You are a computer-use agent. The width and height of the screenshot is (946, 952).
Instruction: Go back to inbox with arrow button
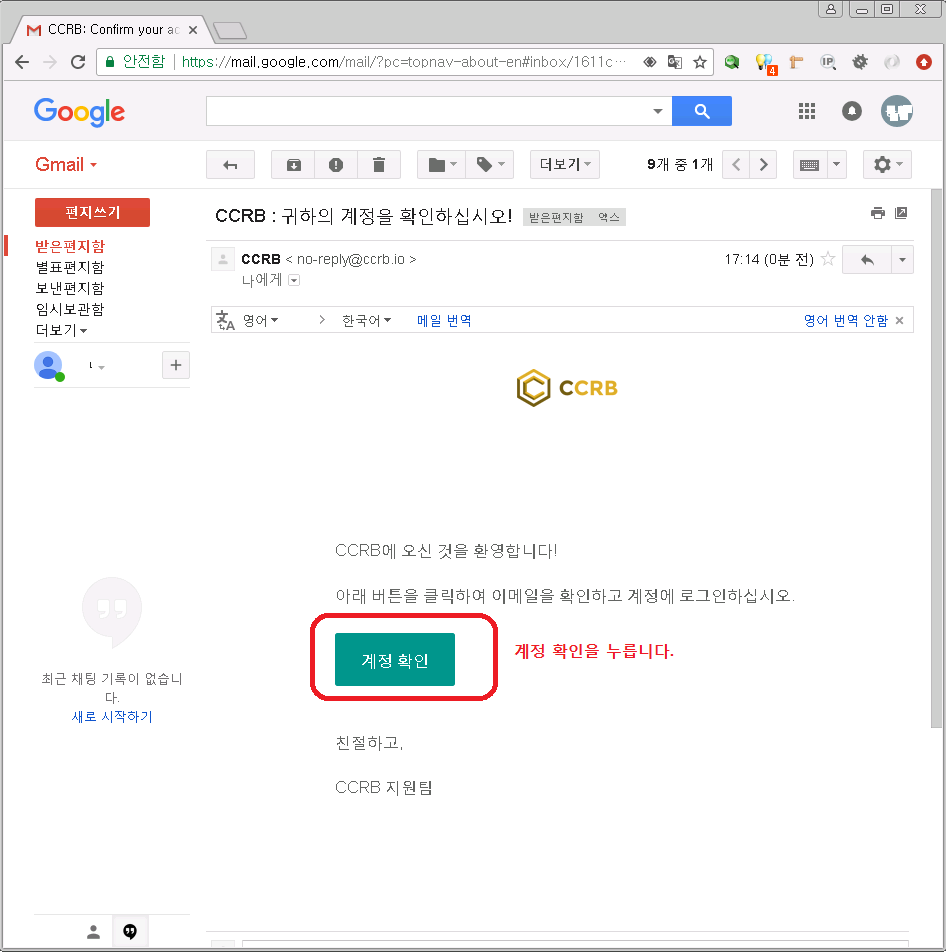230,165
